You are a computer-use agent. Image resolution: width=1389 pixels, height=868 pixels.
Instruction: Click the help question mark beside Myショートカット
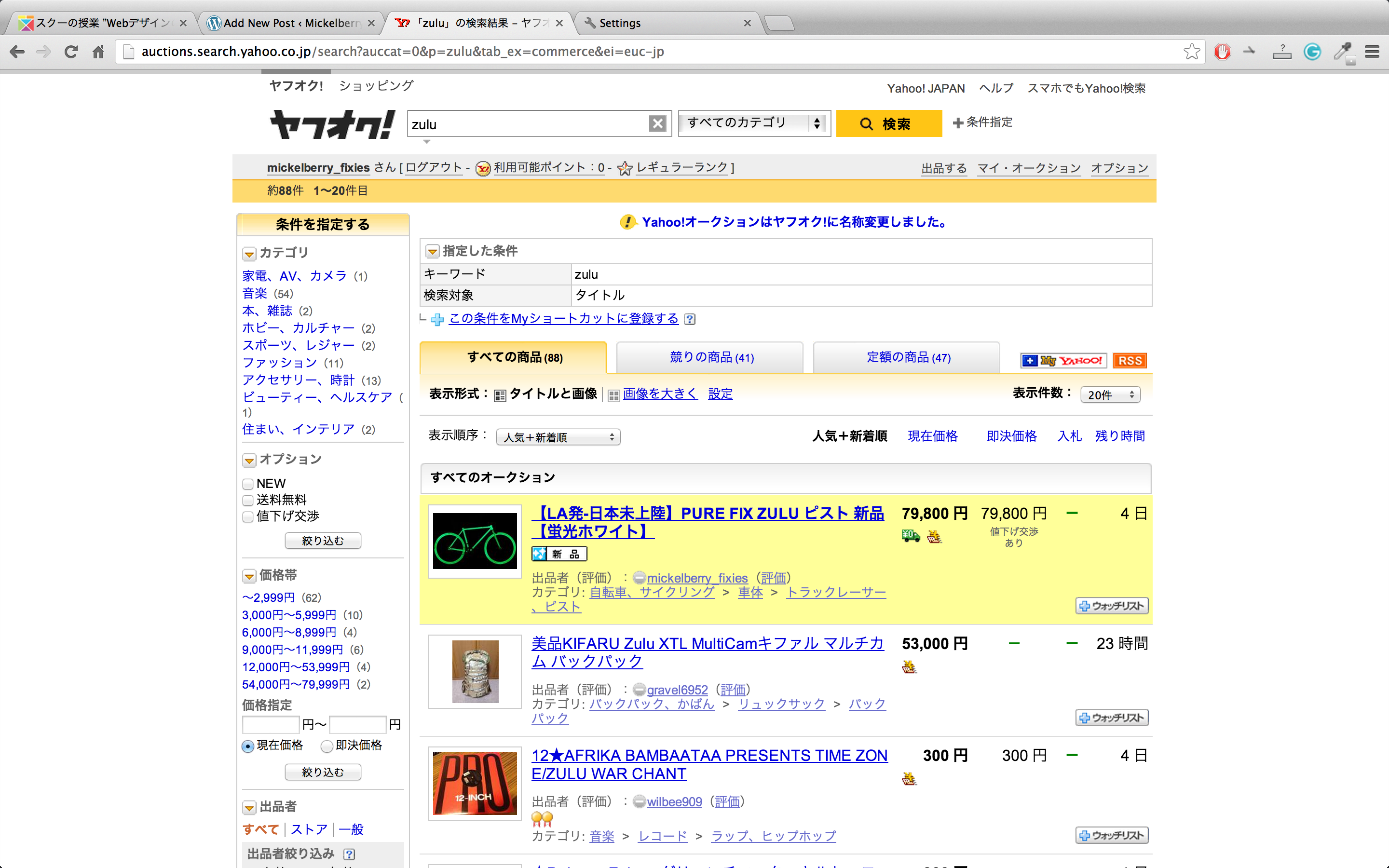pos(690,319)
